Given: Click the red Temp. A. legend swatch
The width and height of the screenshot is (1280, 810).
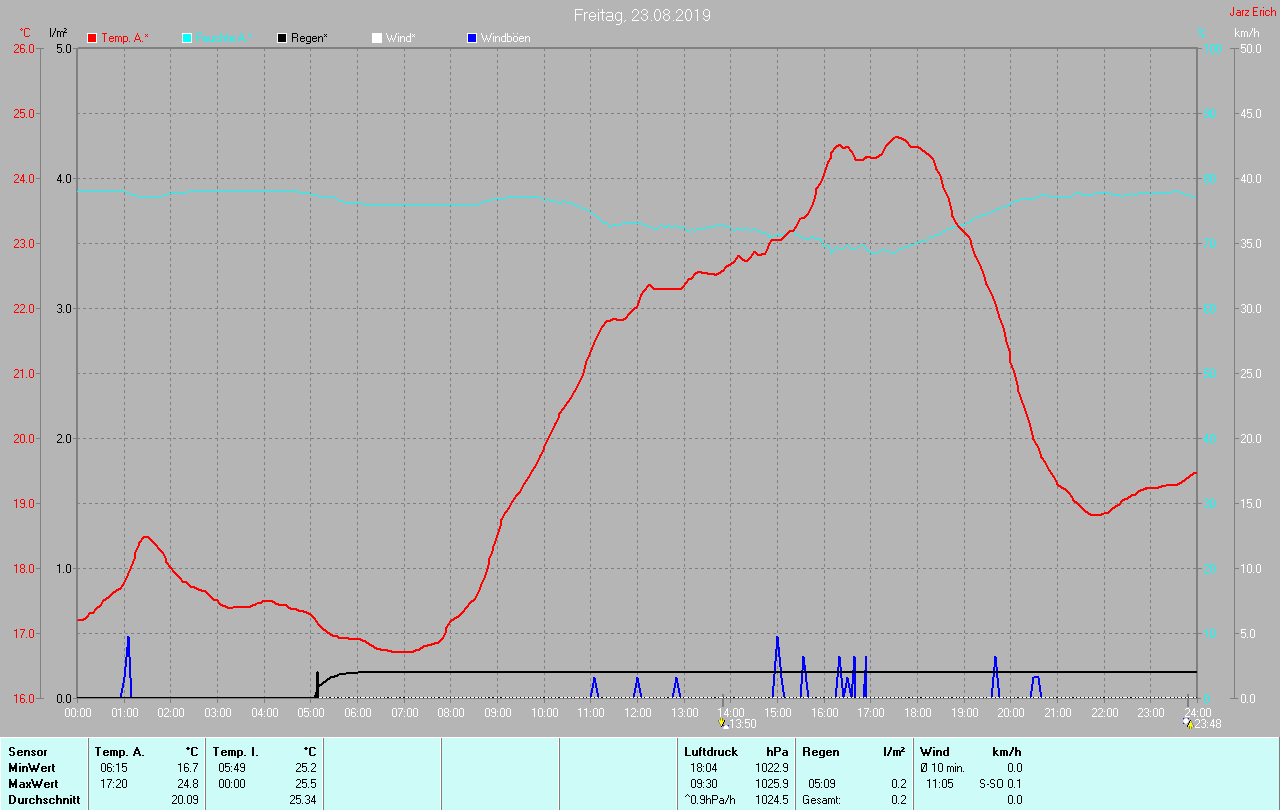Looking at the screenshot, I should pos(92,38).
